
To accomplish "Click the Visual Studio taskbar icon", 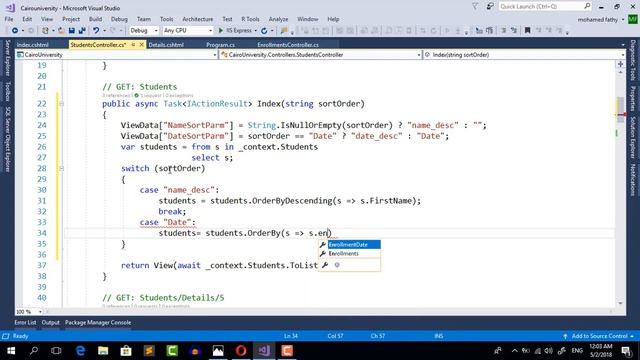I will (264, 351).
